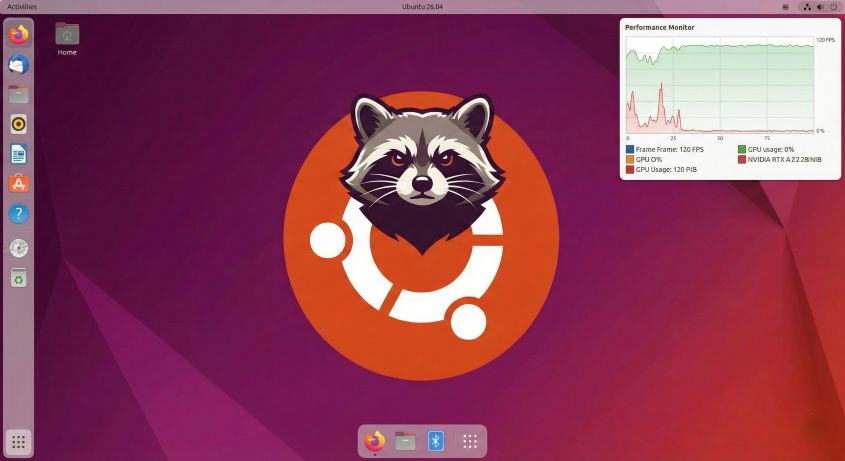Click the Performance Monitor graph area

[x=720, y=85]
